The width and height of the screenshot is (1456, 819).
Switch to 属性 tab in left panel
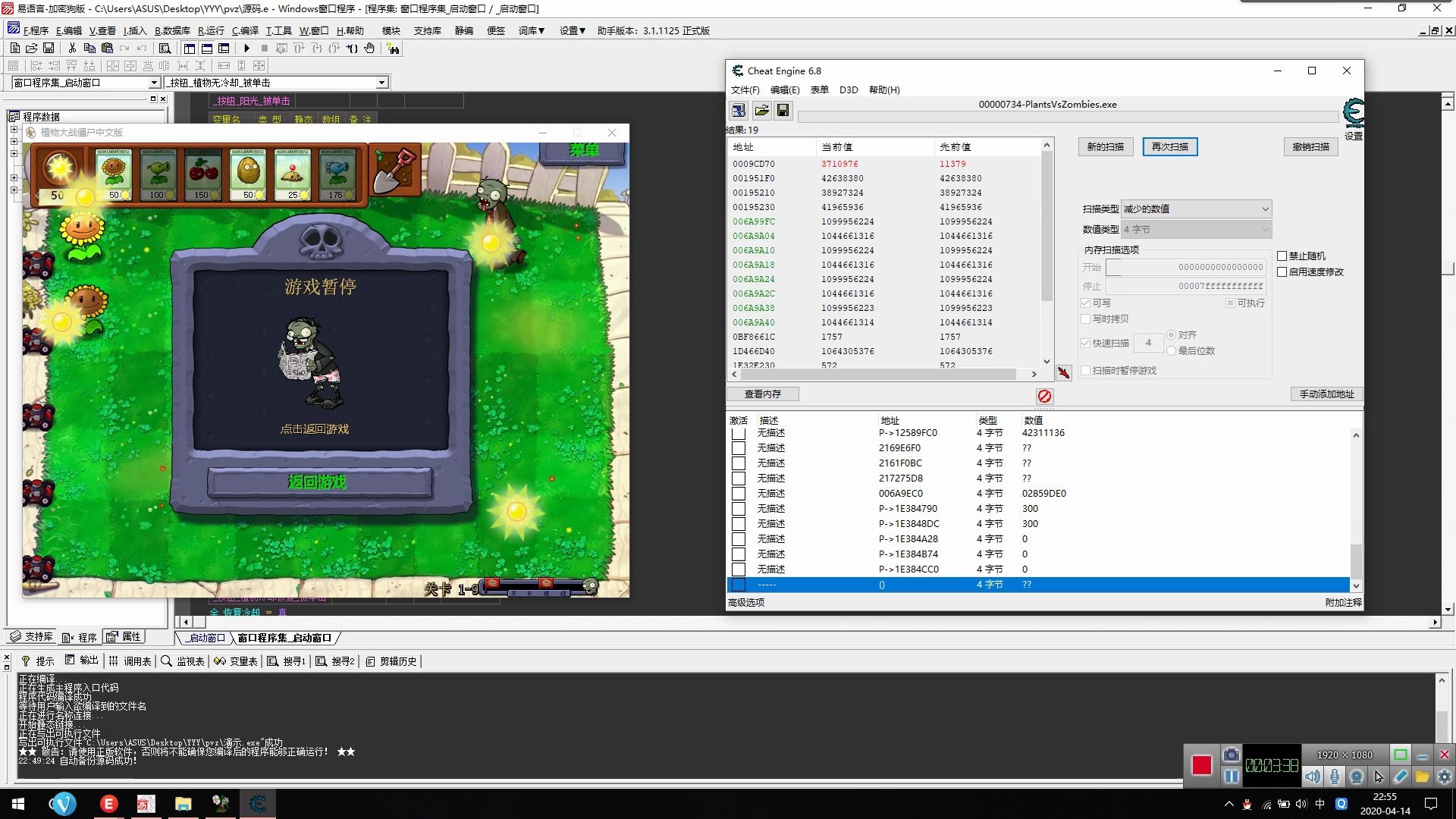124,637
